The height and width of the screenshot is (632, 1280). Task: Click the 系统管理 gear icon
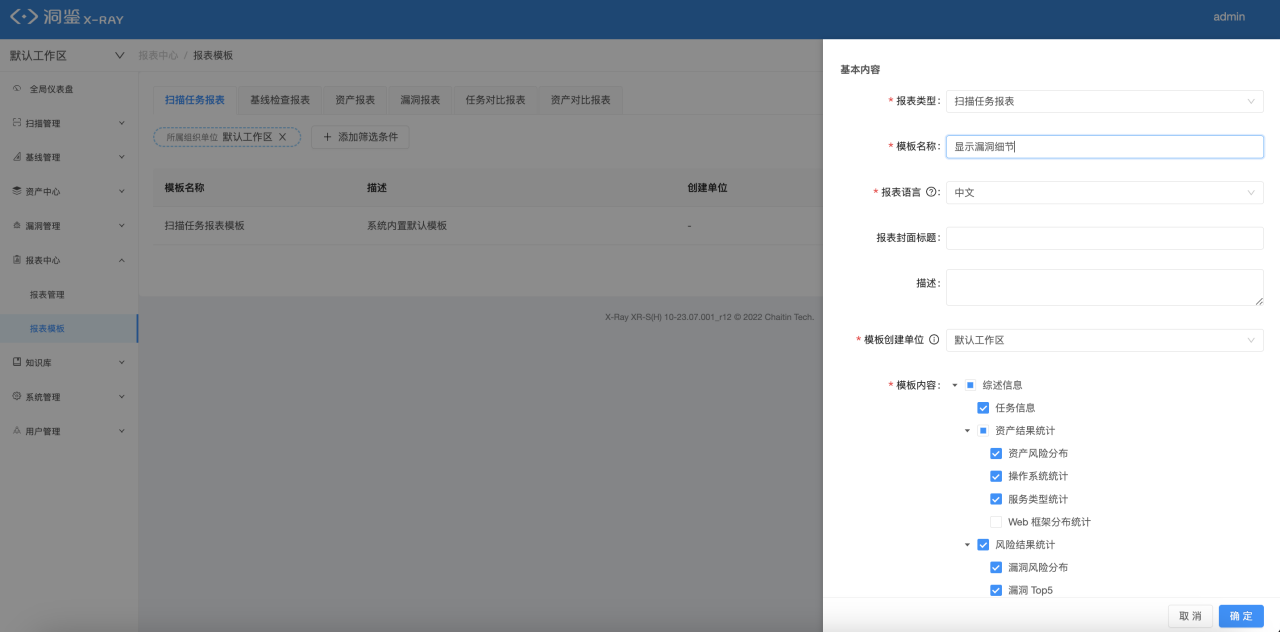click(16, 397)
